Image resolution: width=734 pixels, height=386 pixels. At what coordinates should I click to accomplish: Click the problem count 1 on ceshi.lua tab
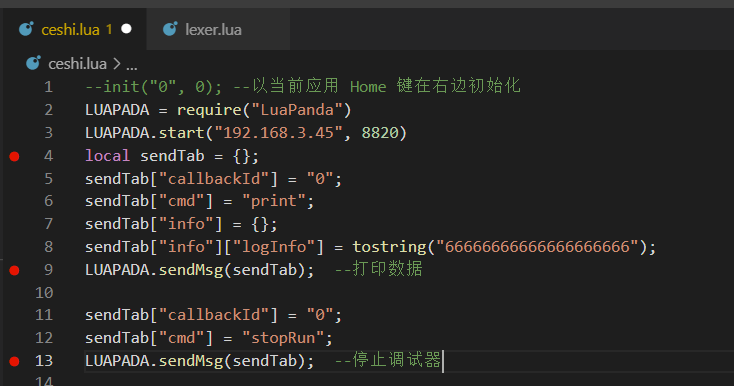point(109,29)
